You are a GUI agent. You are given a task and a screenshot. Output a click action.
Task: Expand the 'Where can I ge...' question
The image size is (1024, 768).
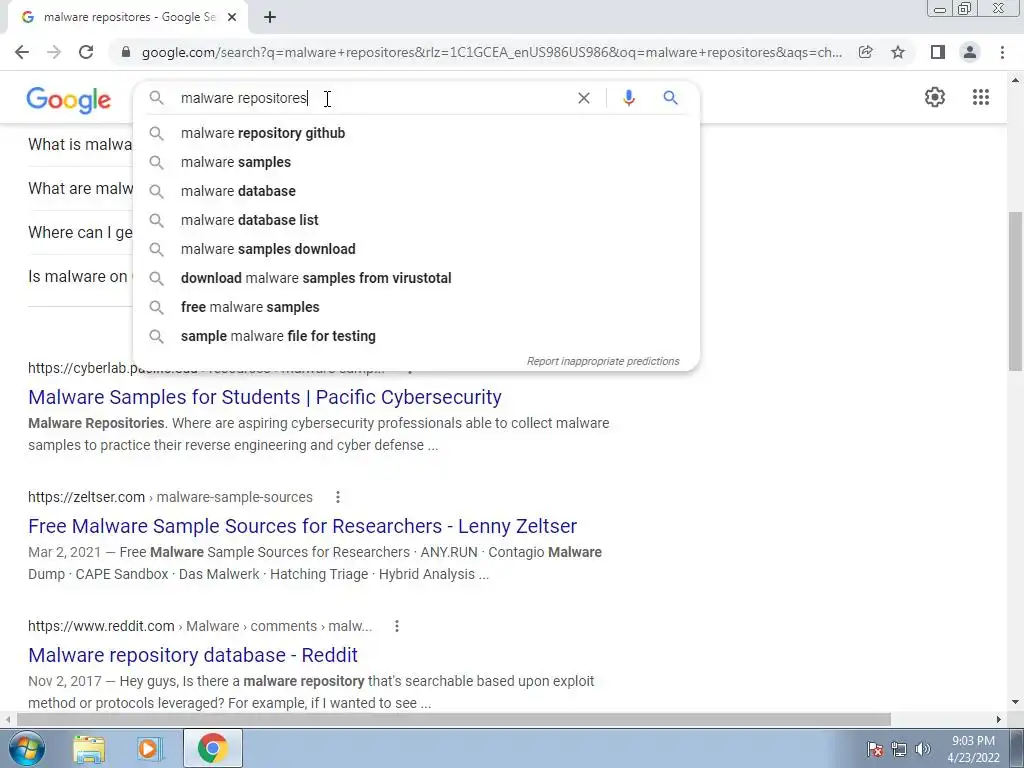tap(80, 232)
